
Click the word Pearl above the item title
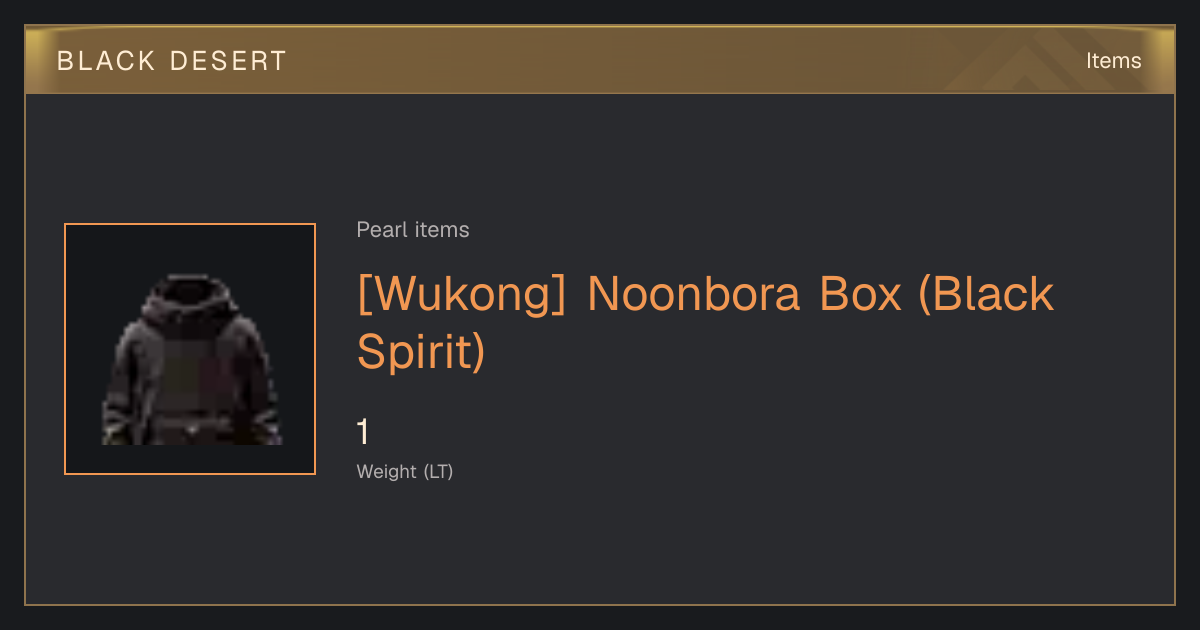[x=382, y=230]
